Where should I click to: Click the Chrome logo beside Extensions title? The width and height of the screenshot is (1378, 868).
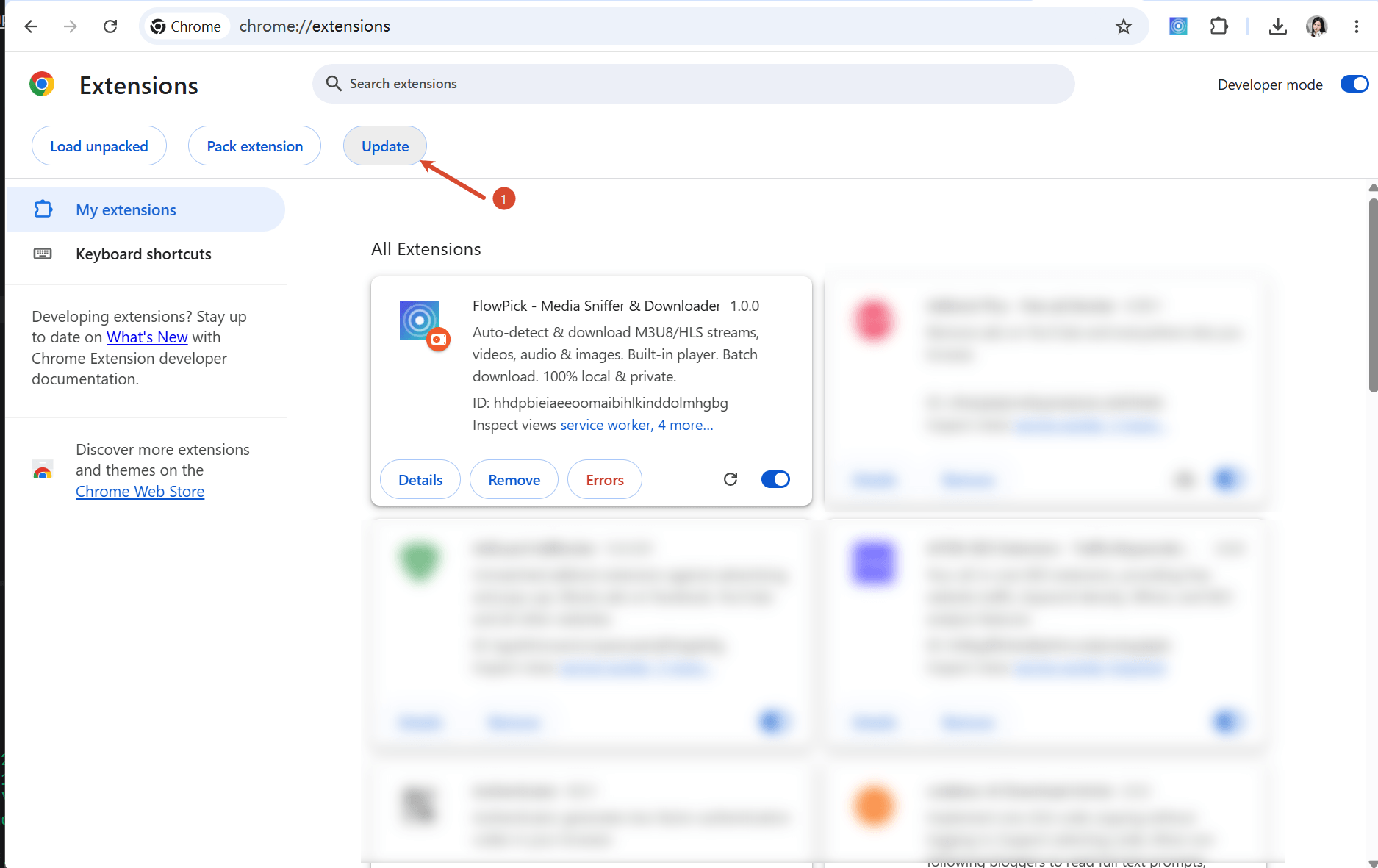tap(42, 85)
